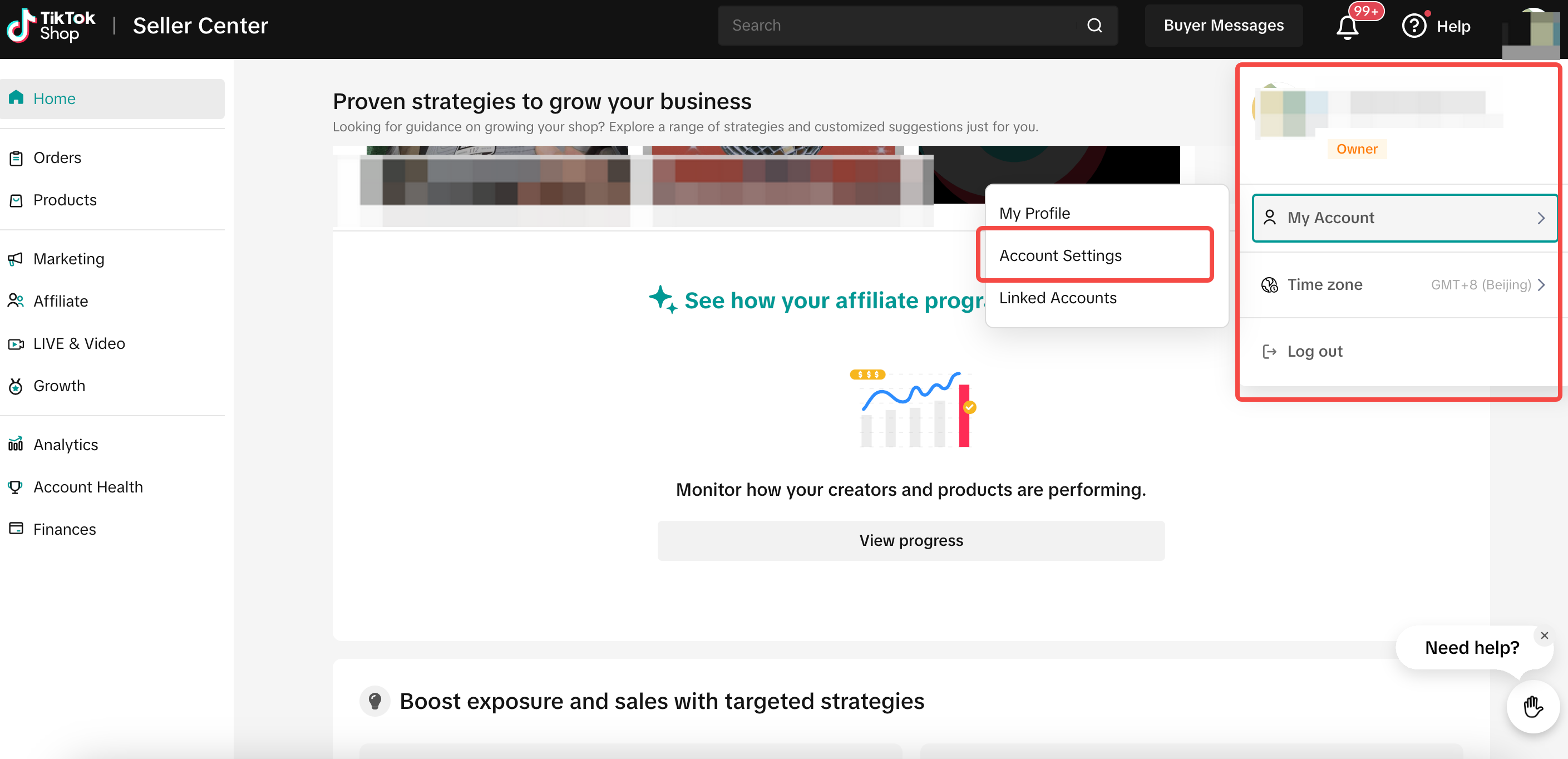Image resolution: width=1568 pixels, height=759 pixels.
Task: Click the notification bell icon
Action: pos(1347,27)
